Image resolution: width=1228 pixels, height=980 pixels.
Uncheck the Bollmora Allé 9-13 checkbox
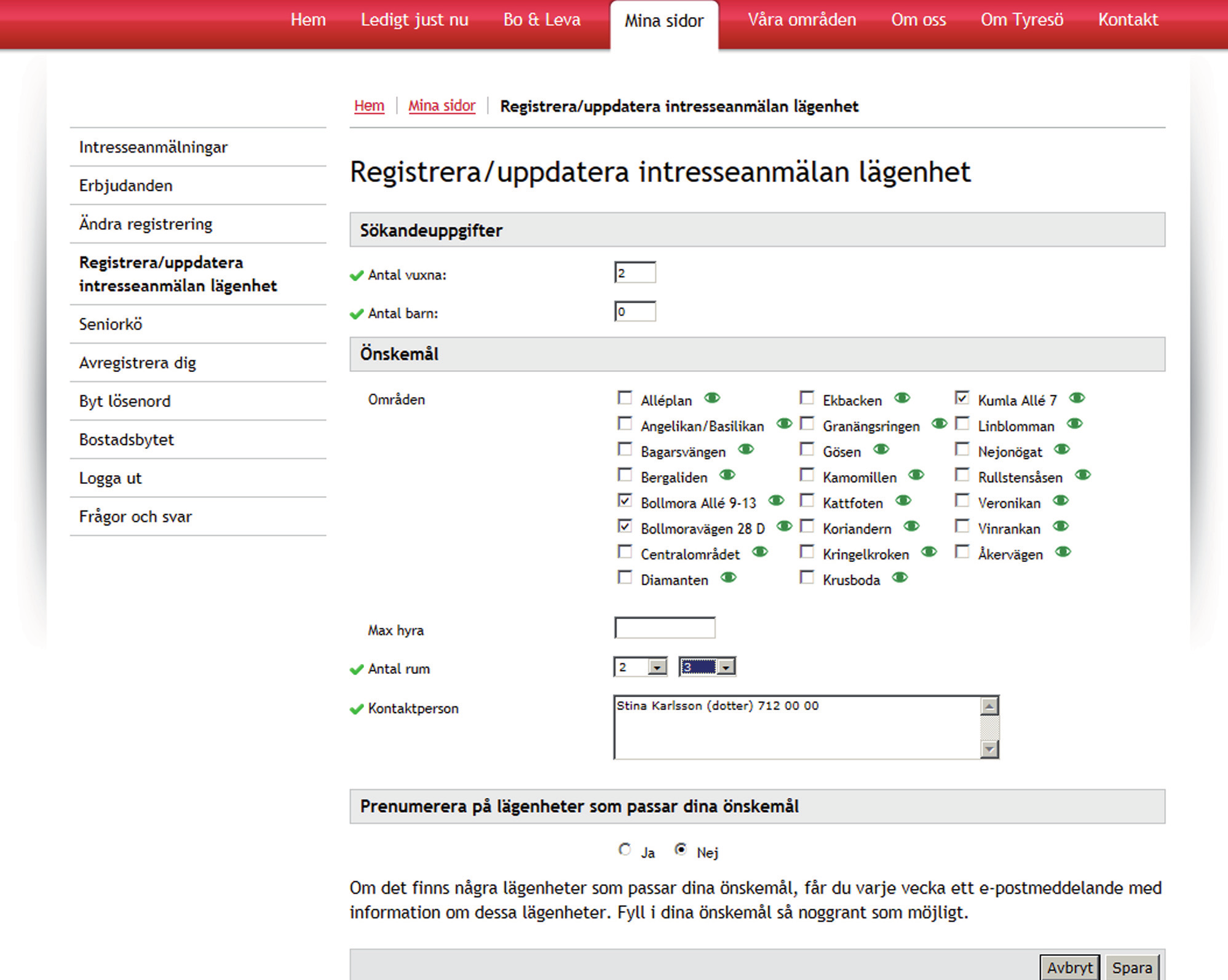click(625, 501)
